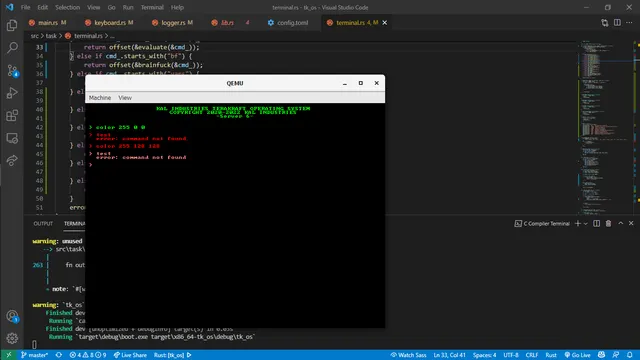Click the feedback icon in status bar
640x360 pixels.
coord(616,355)
